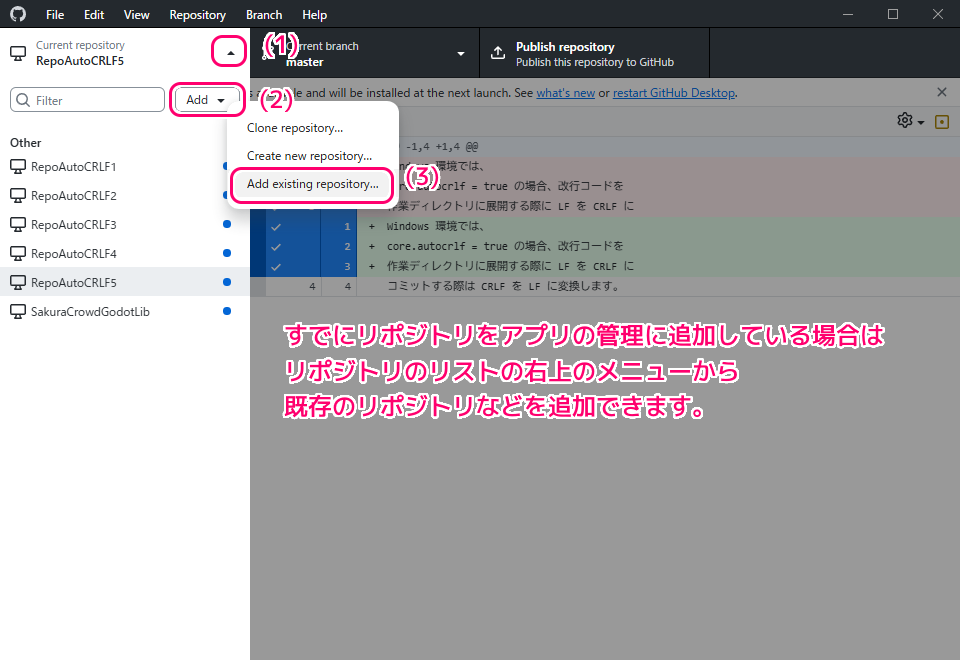Click computer icon beside RepoAutoCRLF3
Screen dimensions: 960x660
click(17, 225)
